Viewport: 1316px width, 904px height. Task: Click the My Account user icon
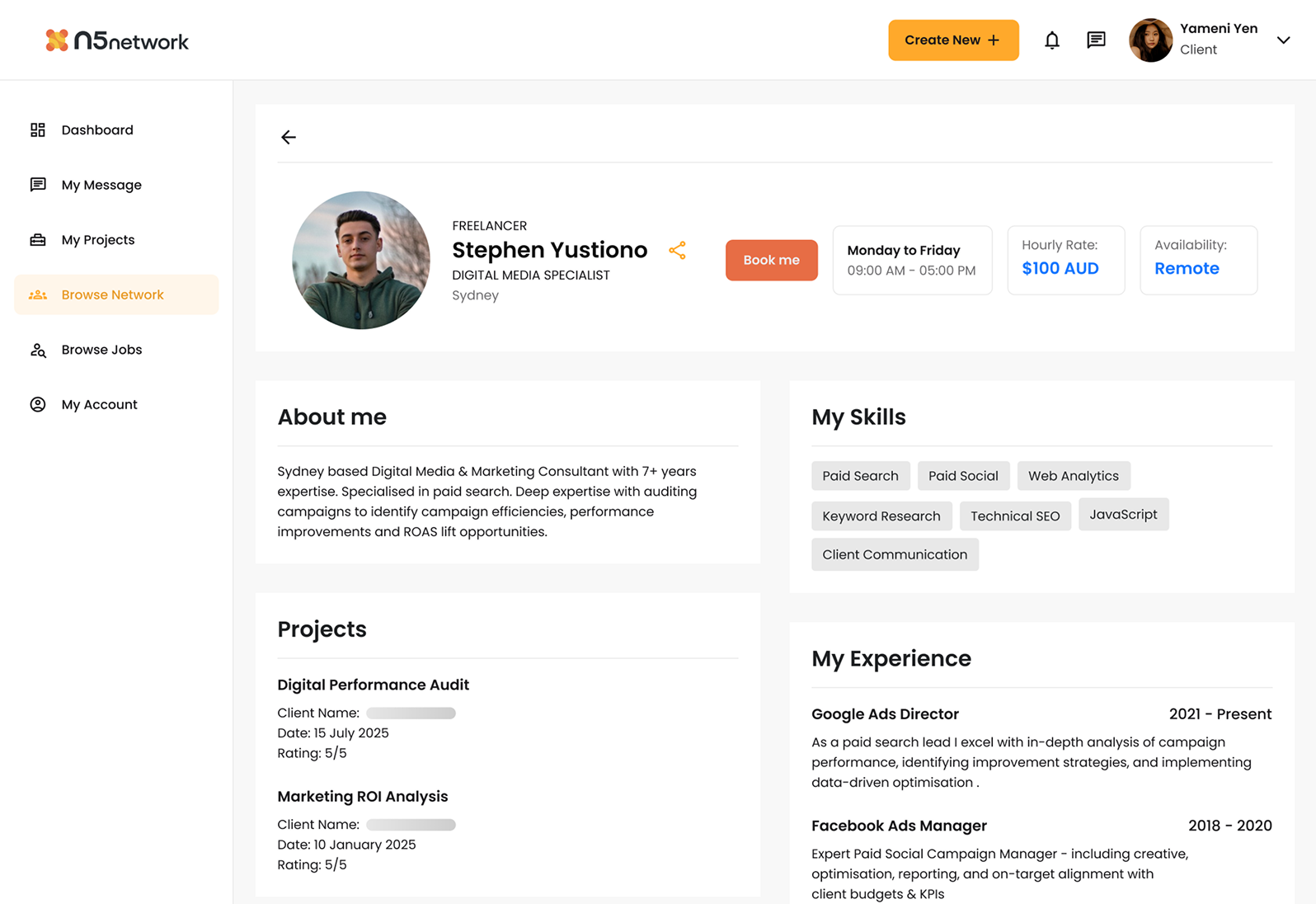click(x=38, y=404)
